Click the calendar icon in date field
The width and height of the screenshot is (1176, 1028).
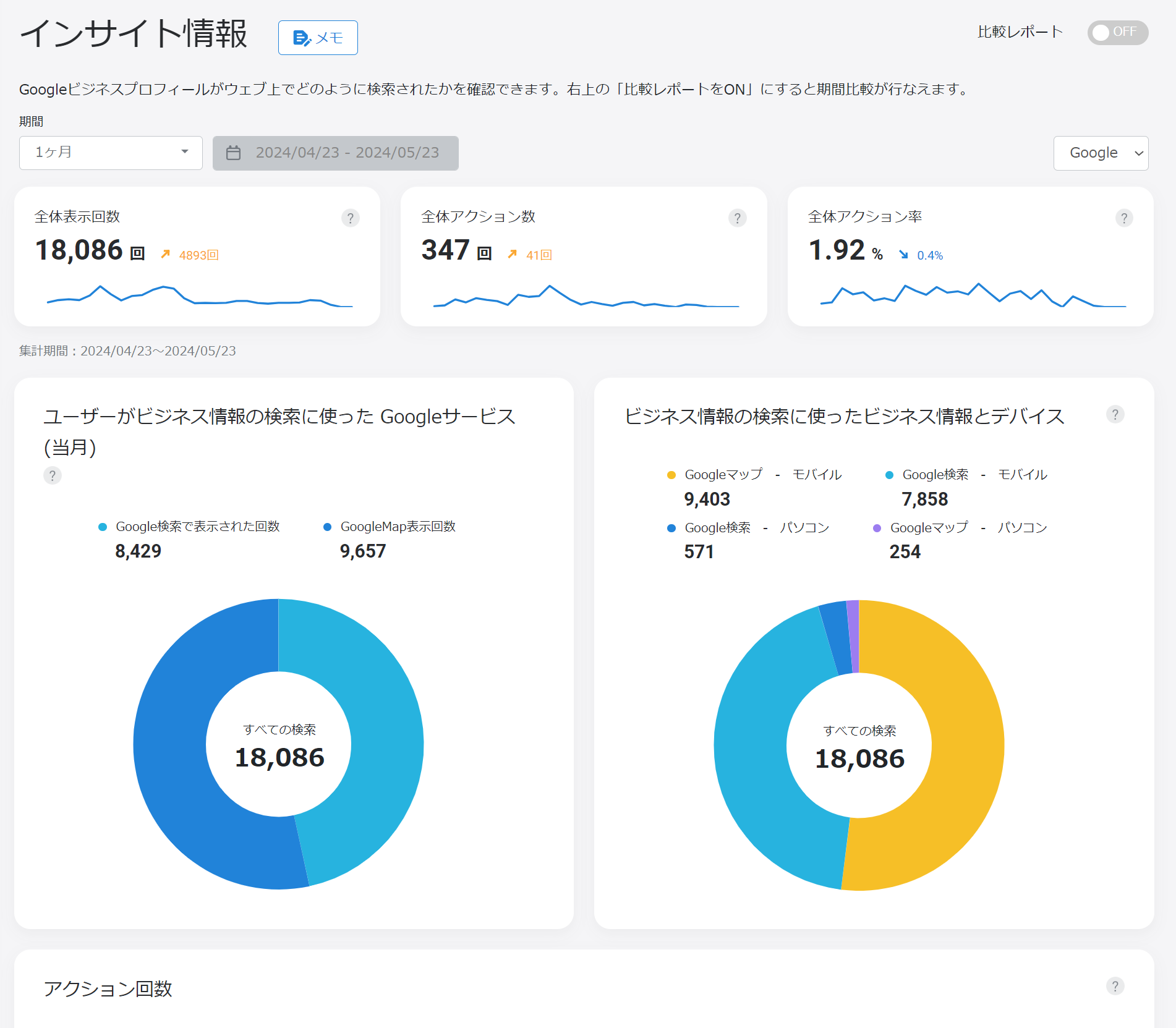pos(233,153)
